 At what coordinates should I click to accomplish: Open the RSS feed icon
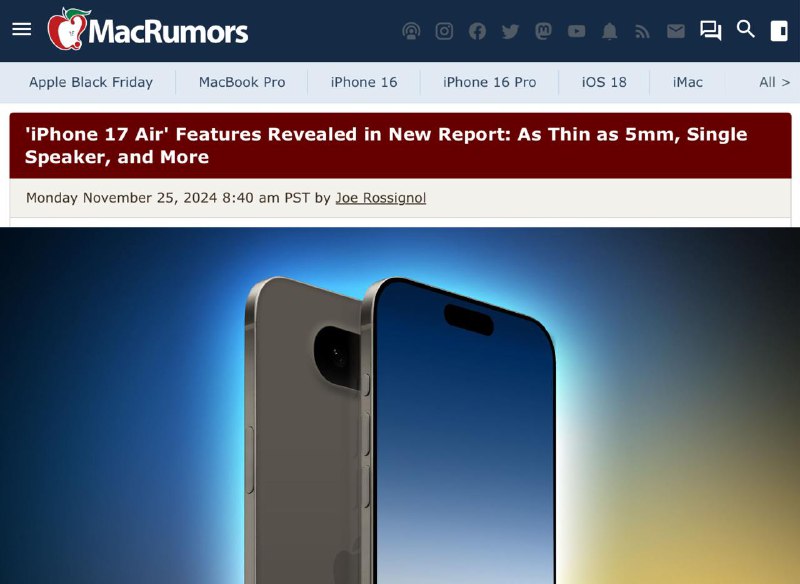tap(642, 32)
